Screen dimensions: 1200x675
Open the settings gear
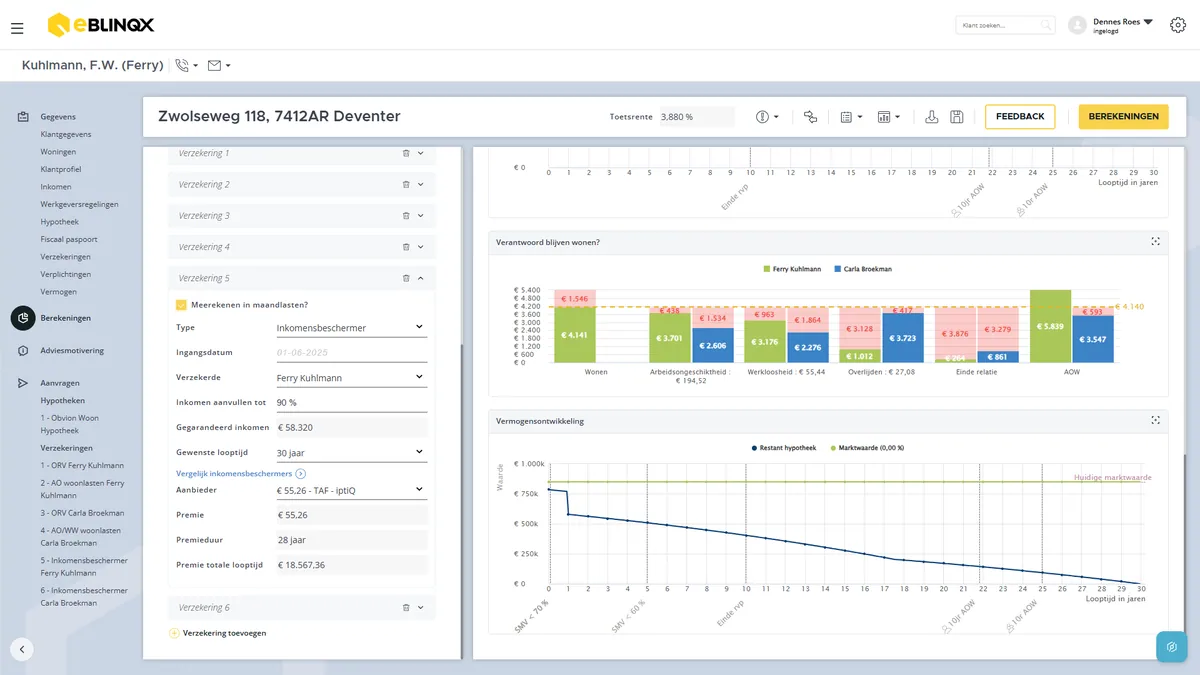tap(1177, 26)
